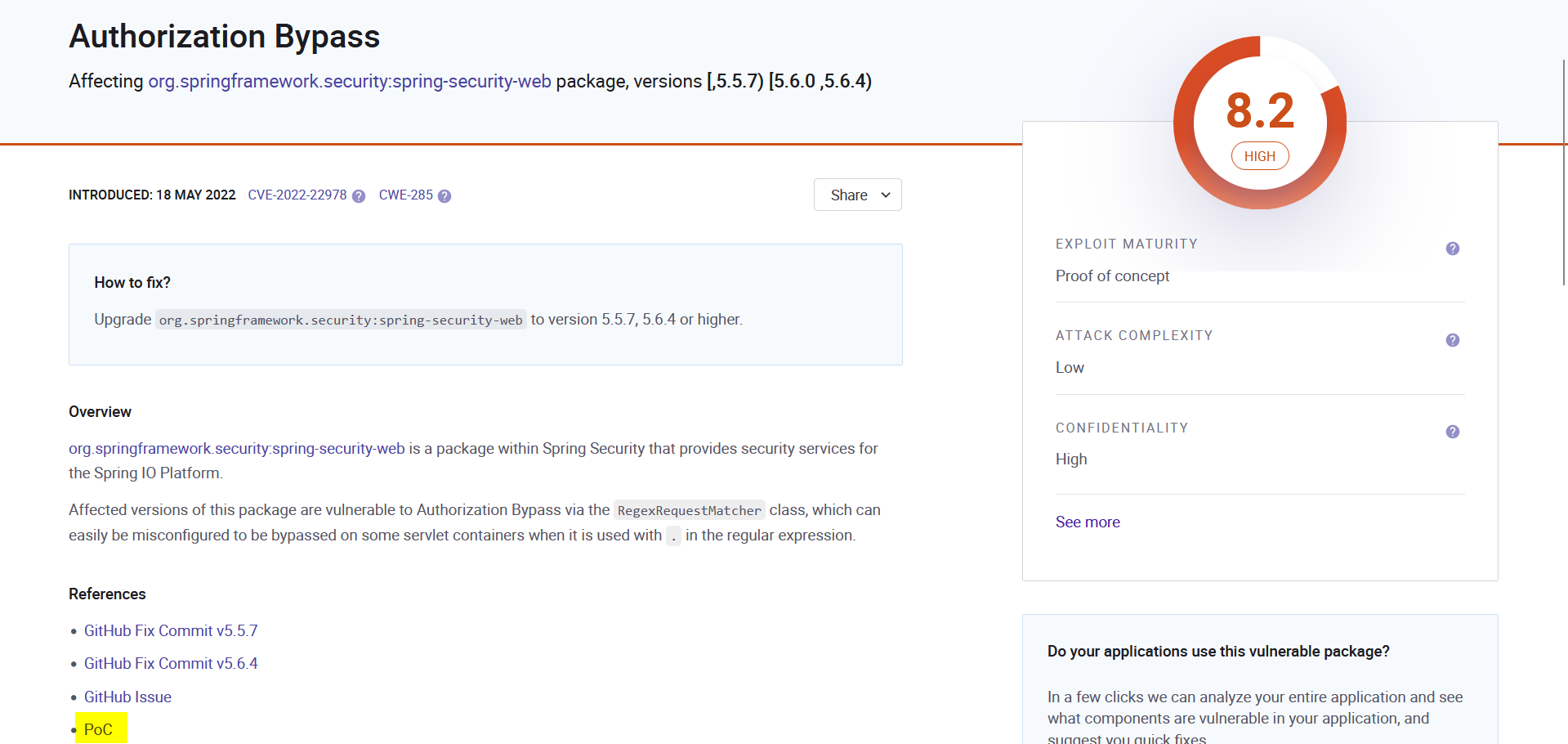This screenshot has width=1568, height=744.
Task: Click the highlighted PoC reference link
Action: pyautogui.click(x=97, y=728)
